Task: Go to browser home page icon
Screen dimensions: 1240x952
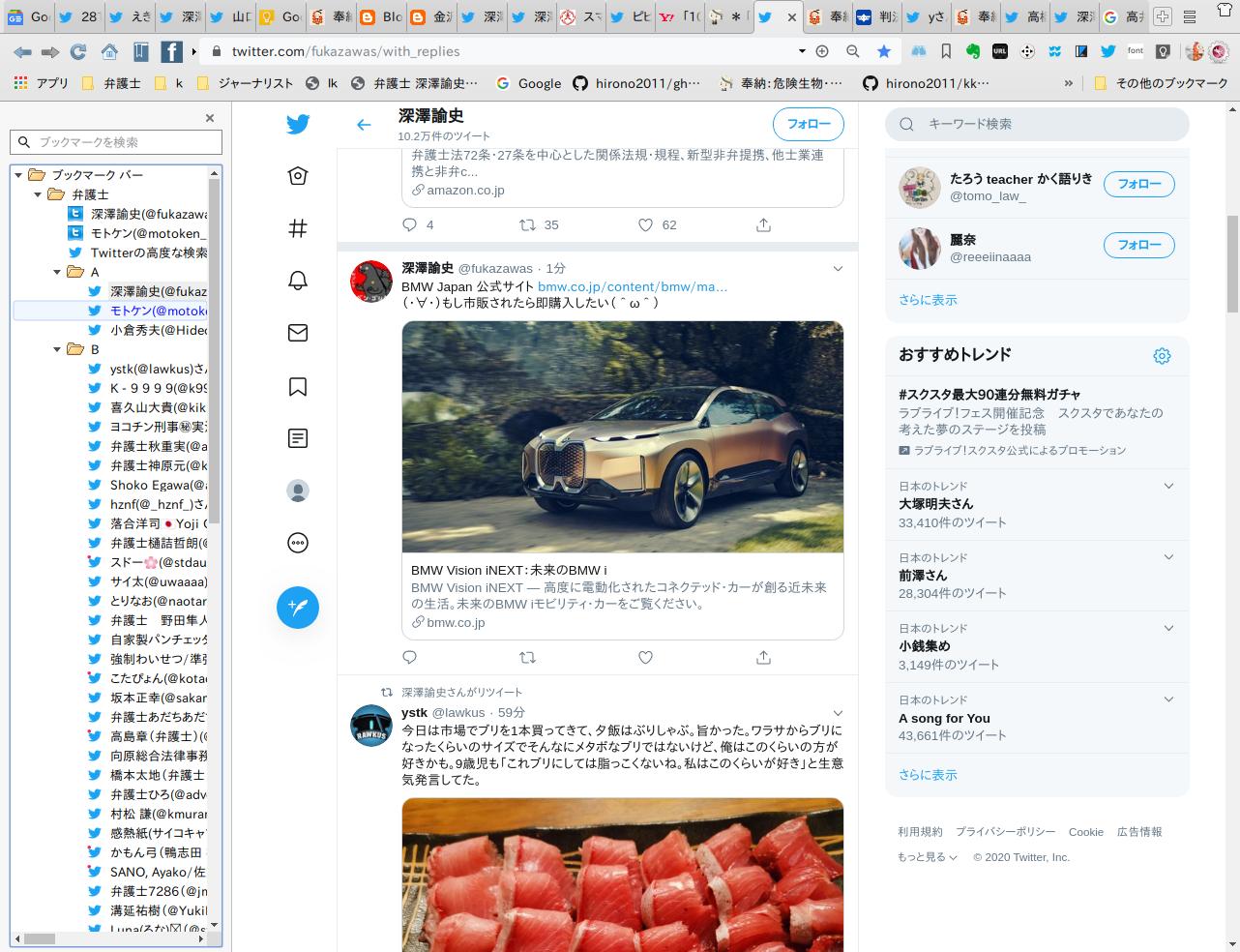Action: pos(109,51)
